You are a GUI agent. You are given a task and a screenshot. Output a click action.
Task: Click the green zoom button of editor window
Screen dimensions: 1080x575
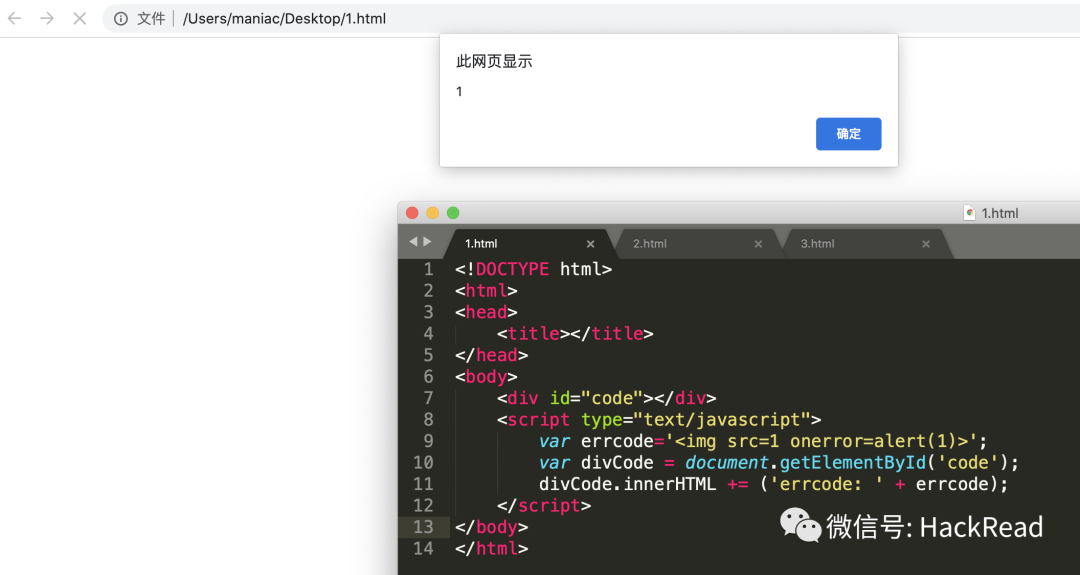click(453, 213)
